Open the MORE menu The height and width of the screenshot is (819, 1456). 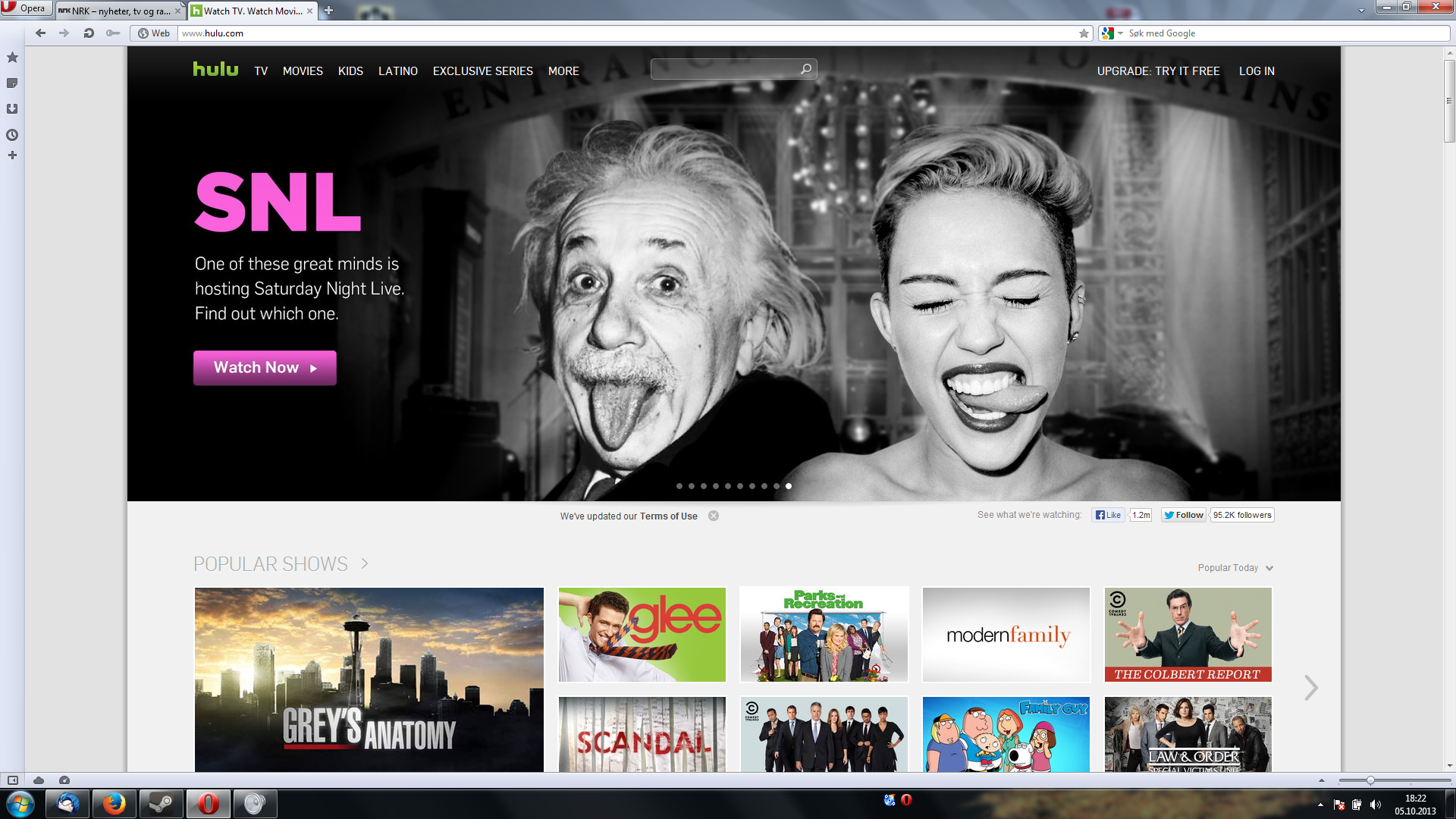tap(563, 71)
